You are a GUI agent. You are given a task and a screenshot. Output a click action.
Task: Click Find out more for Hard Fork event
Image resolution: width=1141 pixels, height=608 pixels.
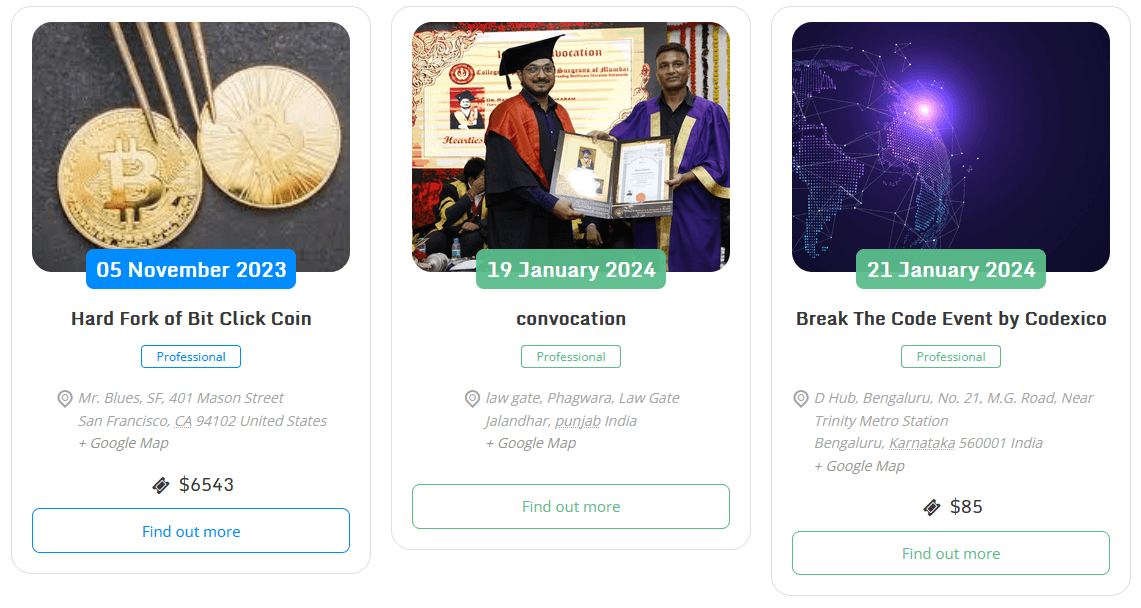pyautogui.click(x=191, y=531)
